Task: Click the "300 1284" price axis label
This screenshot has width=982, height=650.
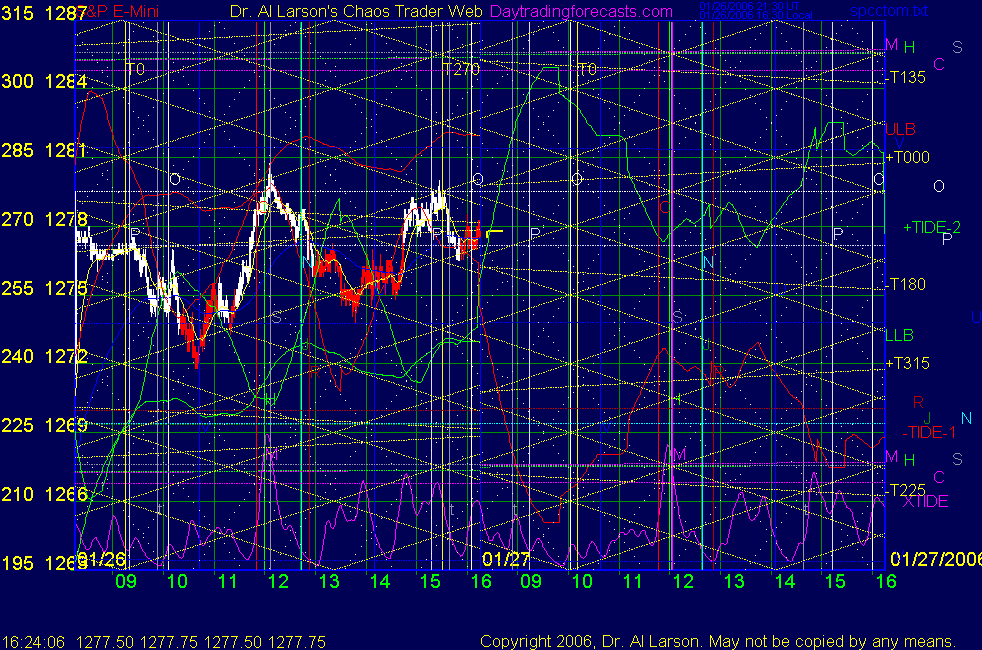Action: [x=44, y=81]
